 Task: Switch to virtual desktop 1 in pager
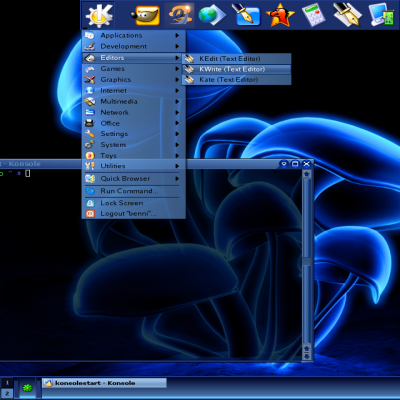[x=7, y=382]
